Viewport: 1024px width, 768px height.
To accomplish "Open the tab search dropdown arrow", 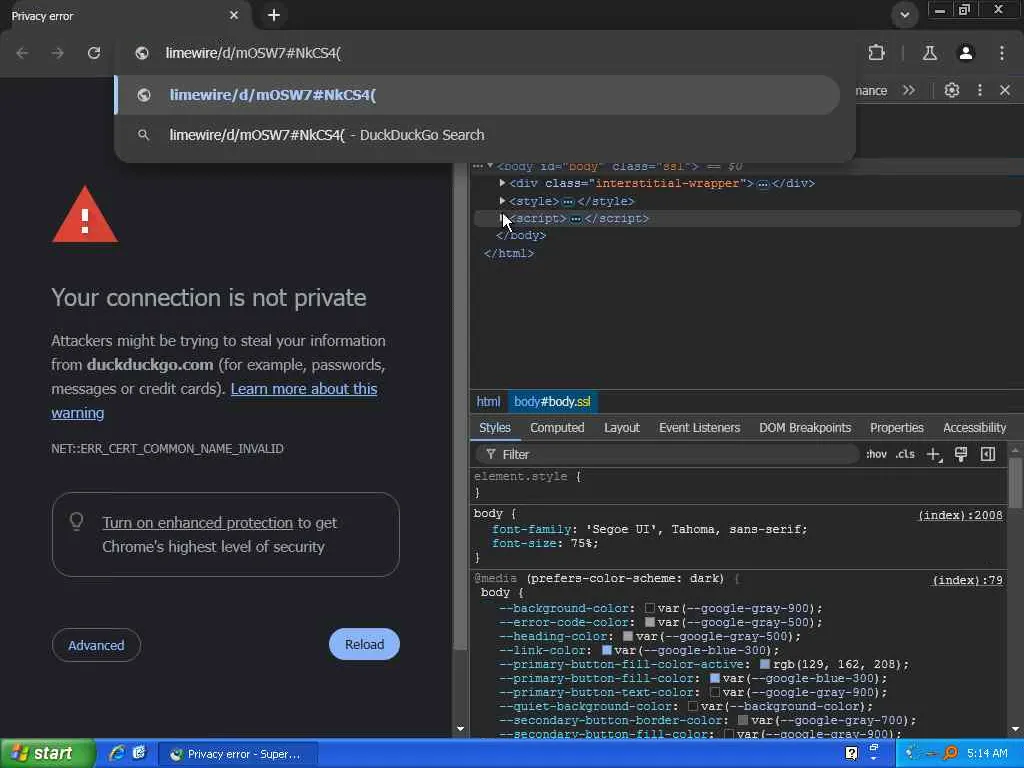I will click(904, 14).
